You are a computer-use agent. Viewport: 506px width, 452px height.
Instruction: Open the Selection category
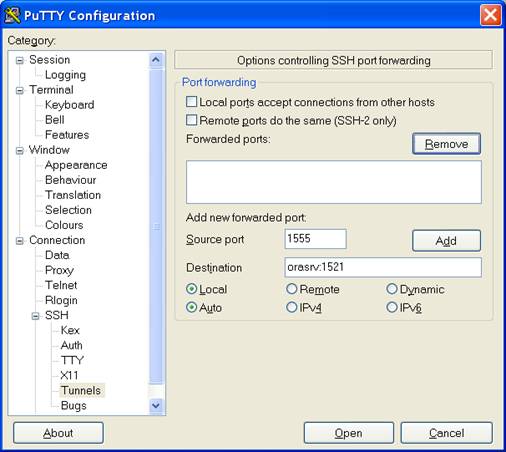(68, 210)
